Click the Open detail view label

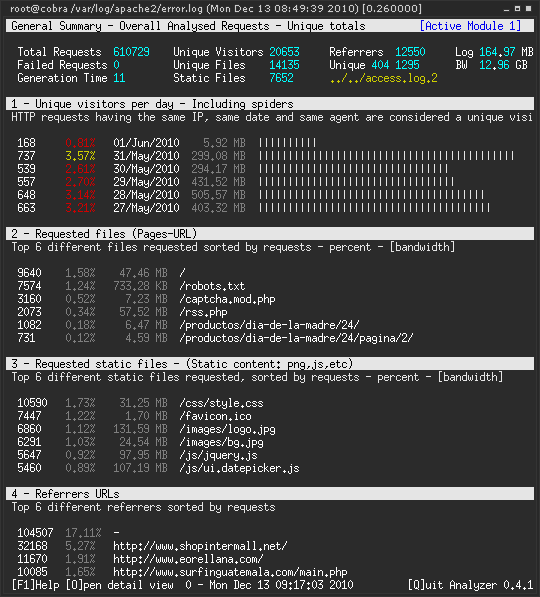120,585
